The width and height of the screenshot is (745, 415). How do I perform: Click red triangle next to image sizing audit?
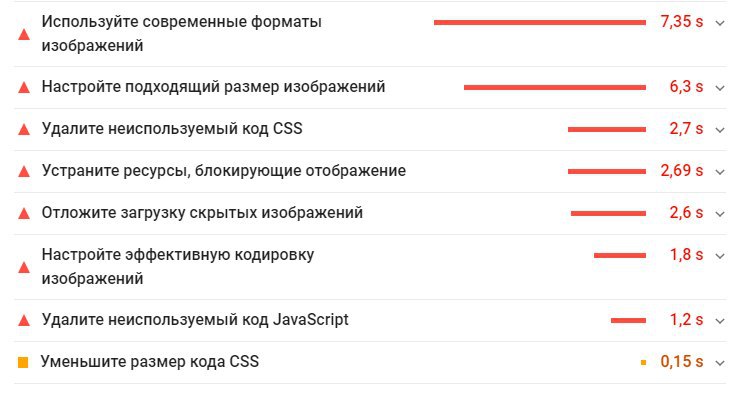[x=24, y=88]
